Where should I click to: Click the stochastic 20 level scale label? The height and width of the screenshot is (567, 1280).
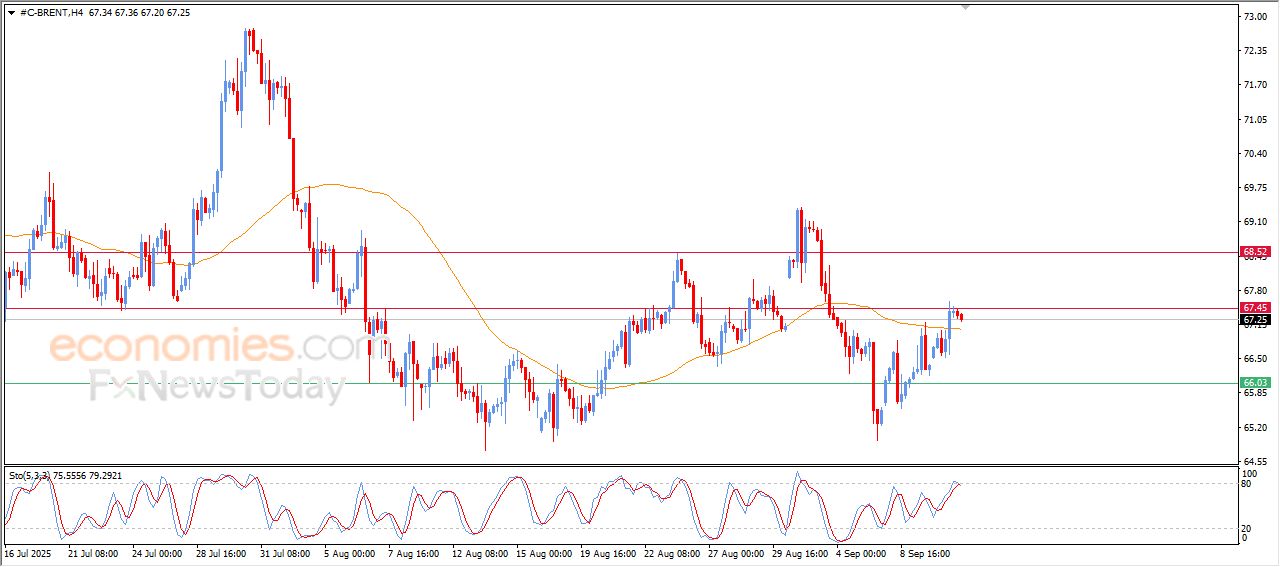click(x=1245, y=528)
